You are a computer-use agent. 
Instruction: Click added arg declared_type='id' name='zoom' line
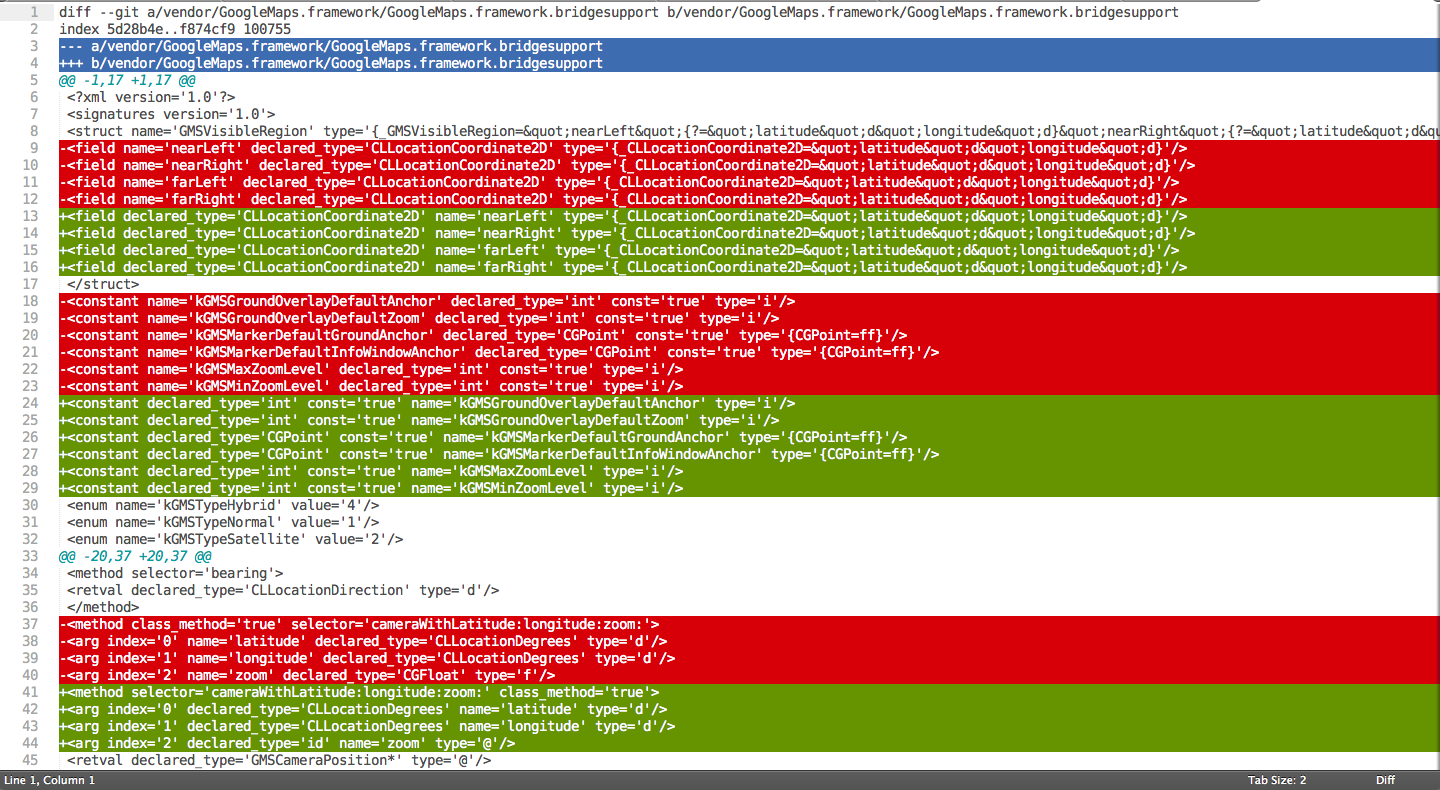click(749, 744)
